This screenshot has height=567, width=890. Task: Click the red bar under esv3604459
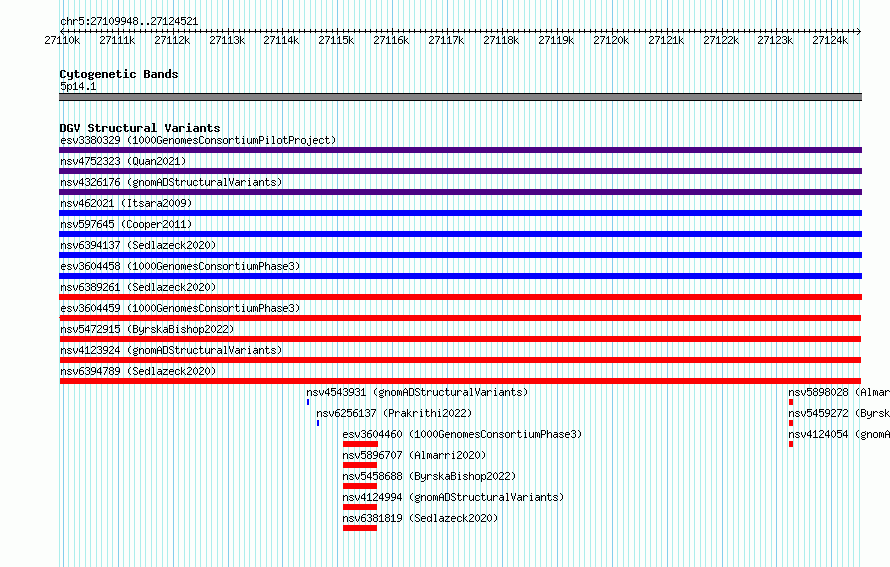coord(460,318)
